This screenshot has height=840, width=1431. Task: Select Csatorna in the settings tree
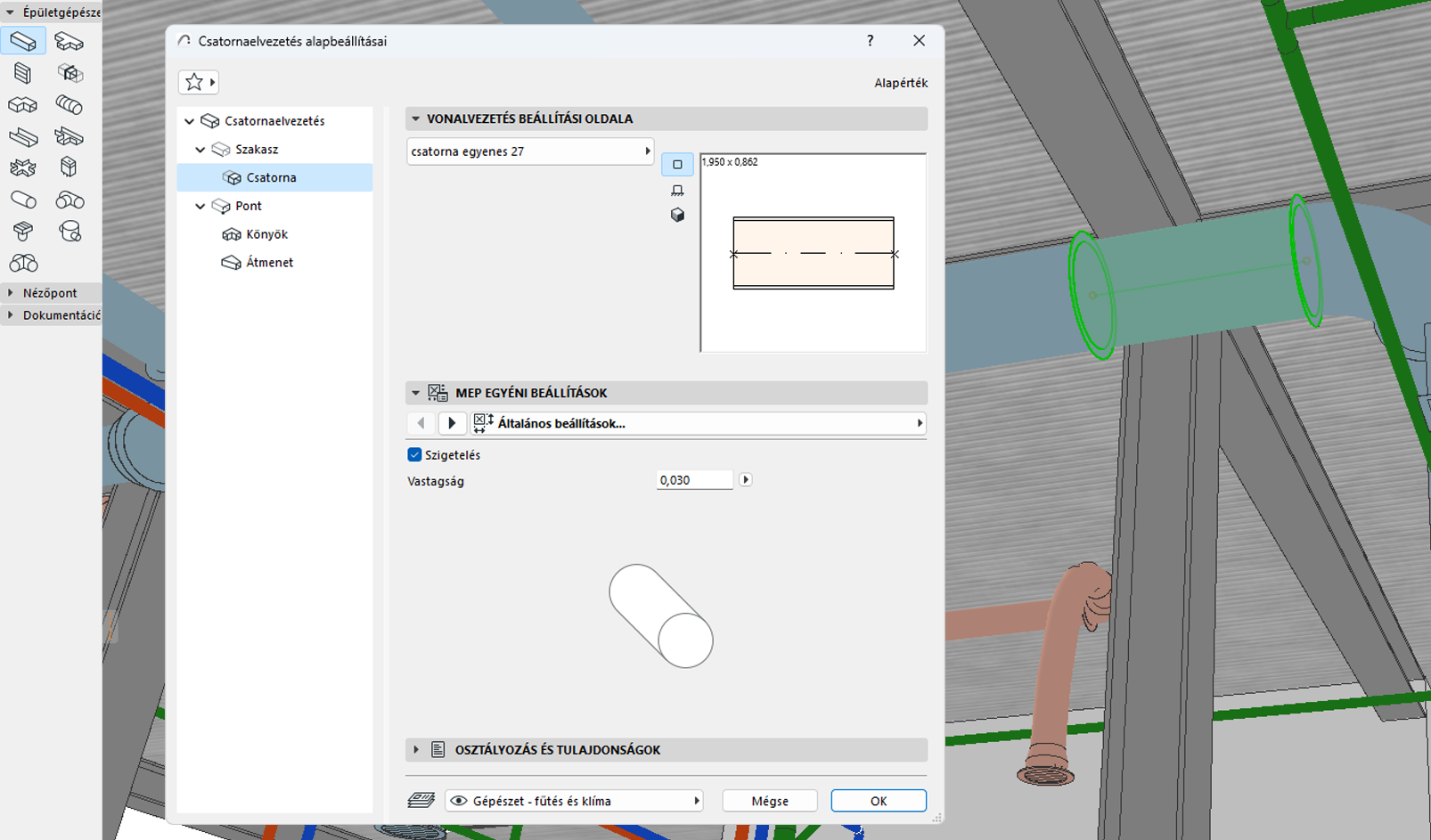point(274,177)
